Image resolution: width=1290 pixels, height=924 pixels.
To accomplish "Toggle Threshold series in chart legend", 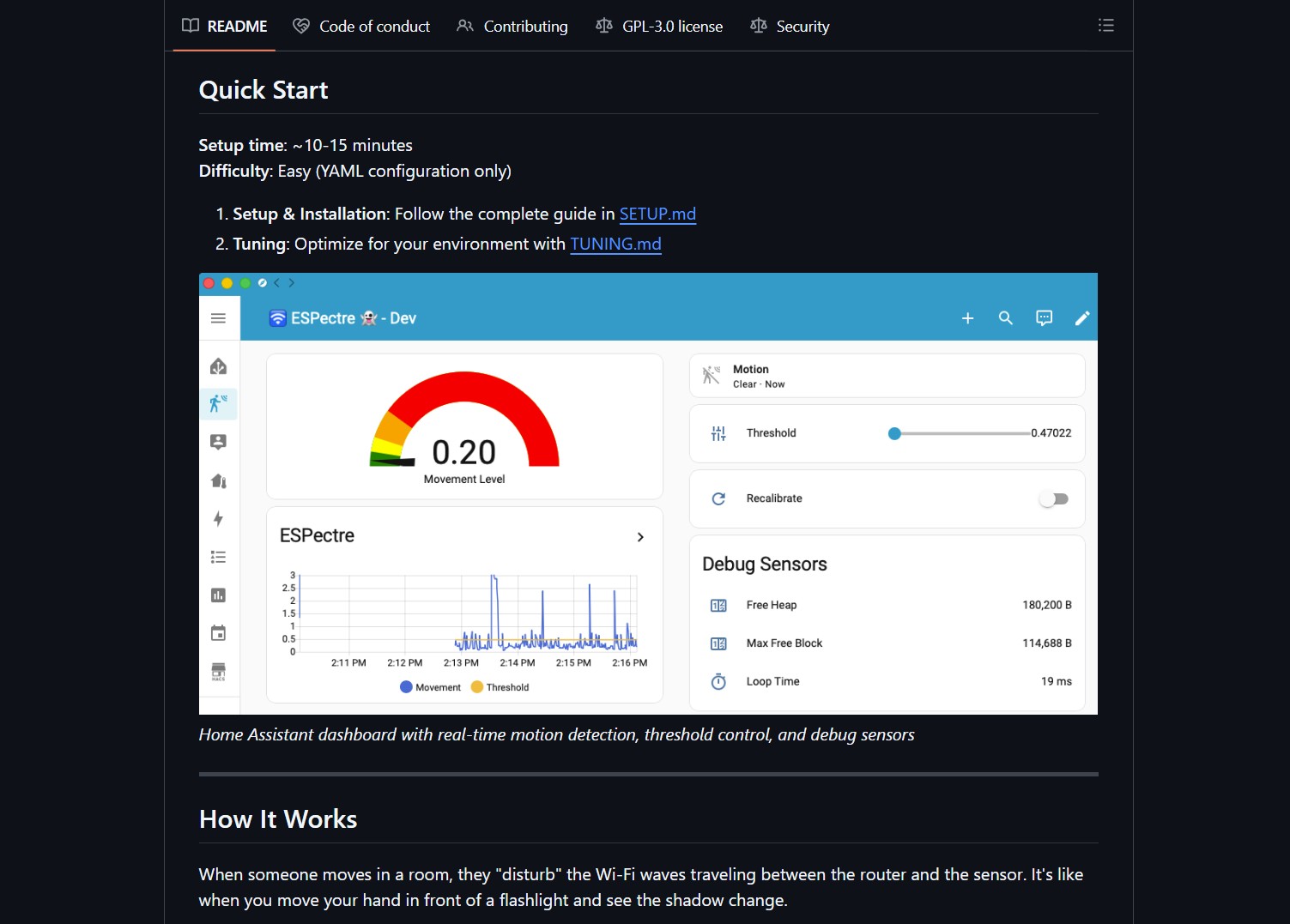I will tap(500, 687).
